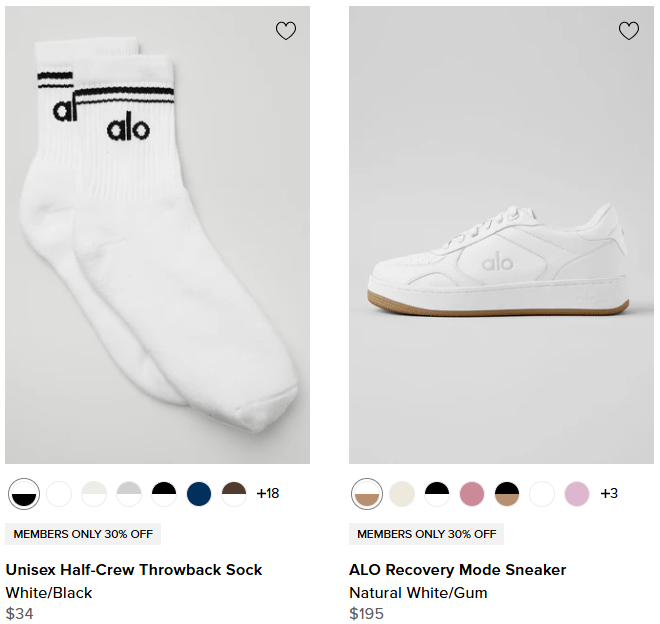Show 18 more sock colors
Screen dimensions: 660x624
268,493
